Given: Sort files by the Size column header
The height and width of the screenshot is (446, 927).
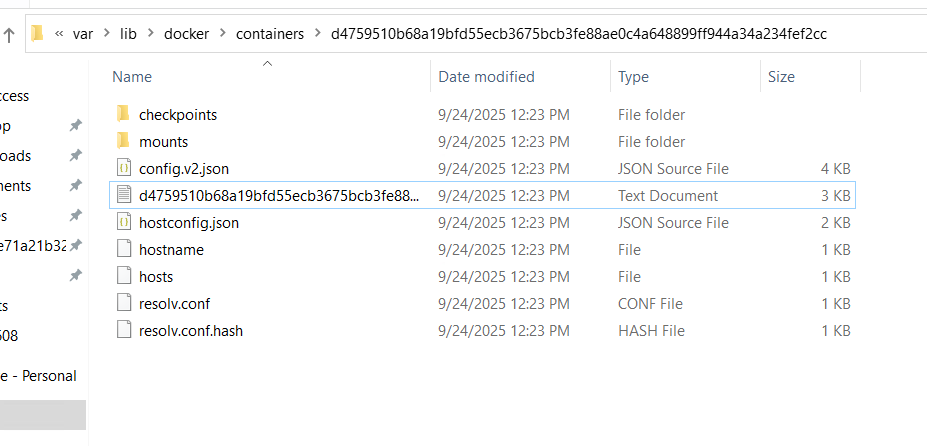Looking at the screenshot, I should (781, 77).
